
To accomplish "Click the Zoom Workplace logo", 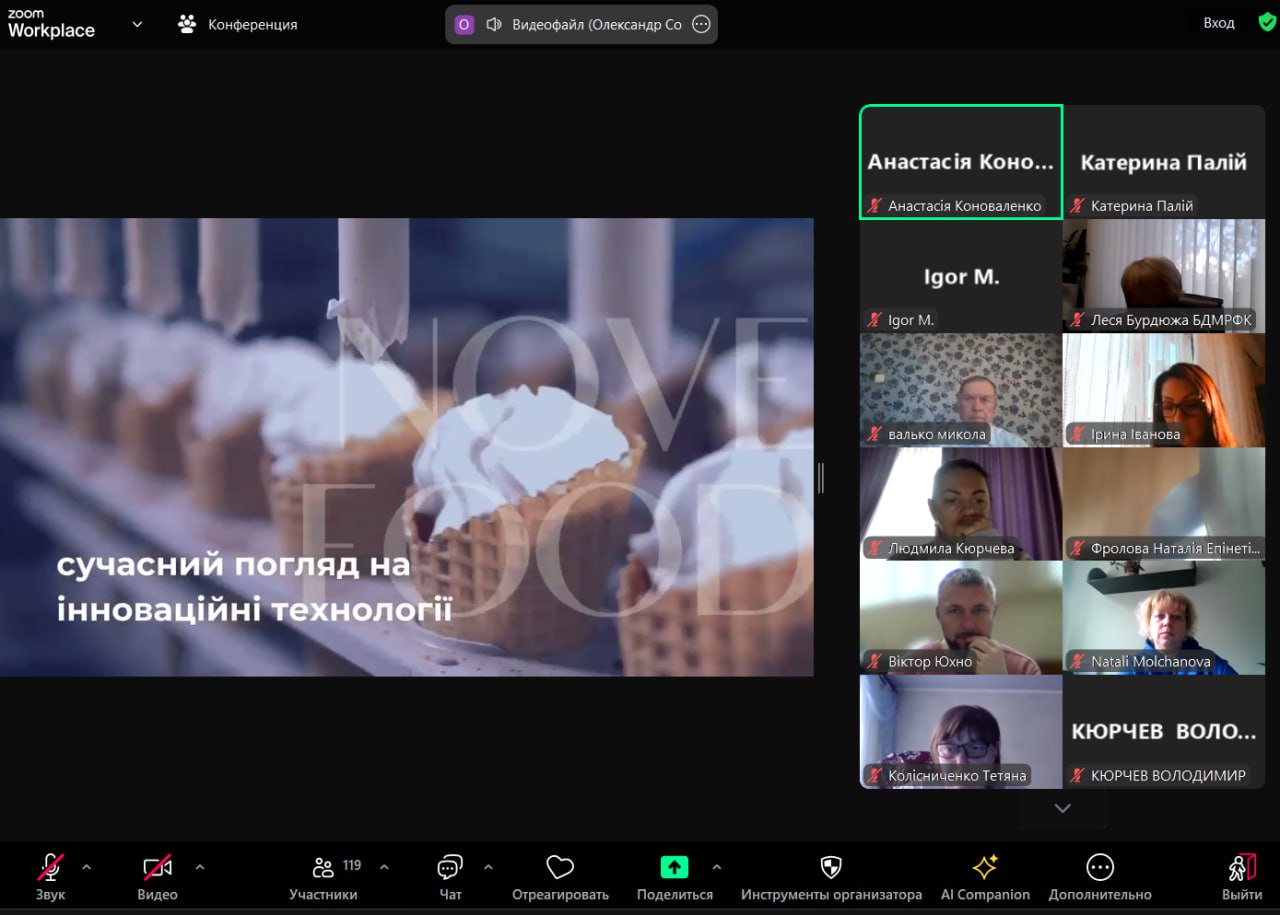I will point(51,25).
